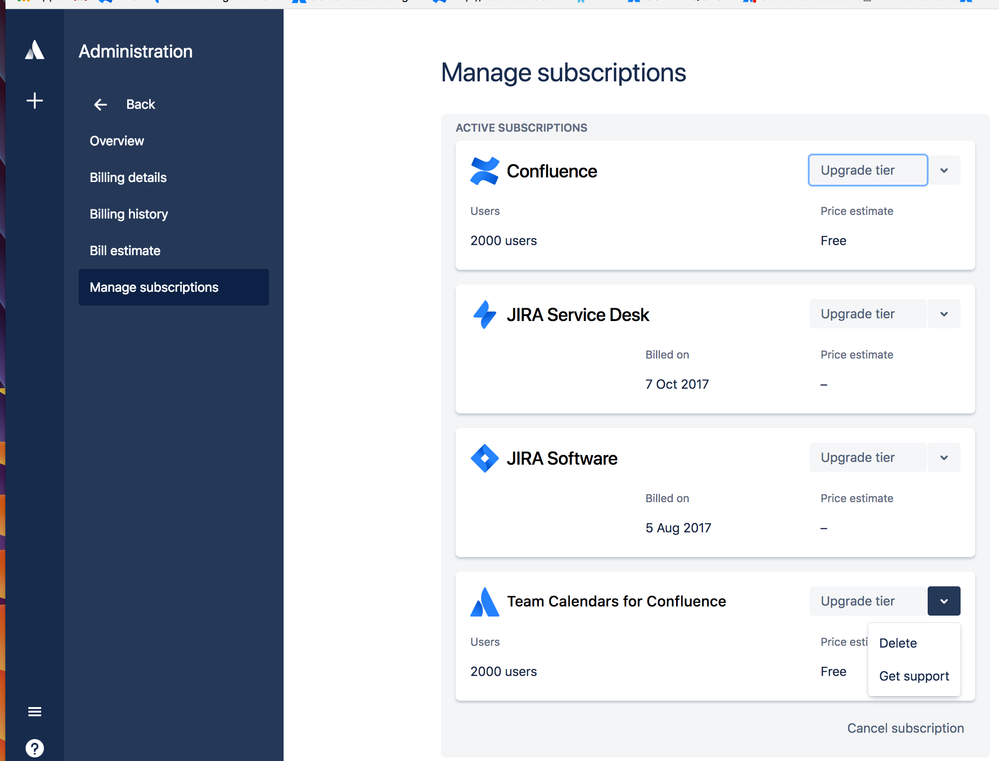999x761 pixels.
Task: Click the 5 Aug 2017 billing date
Action: [678, 528]
